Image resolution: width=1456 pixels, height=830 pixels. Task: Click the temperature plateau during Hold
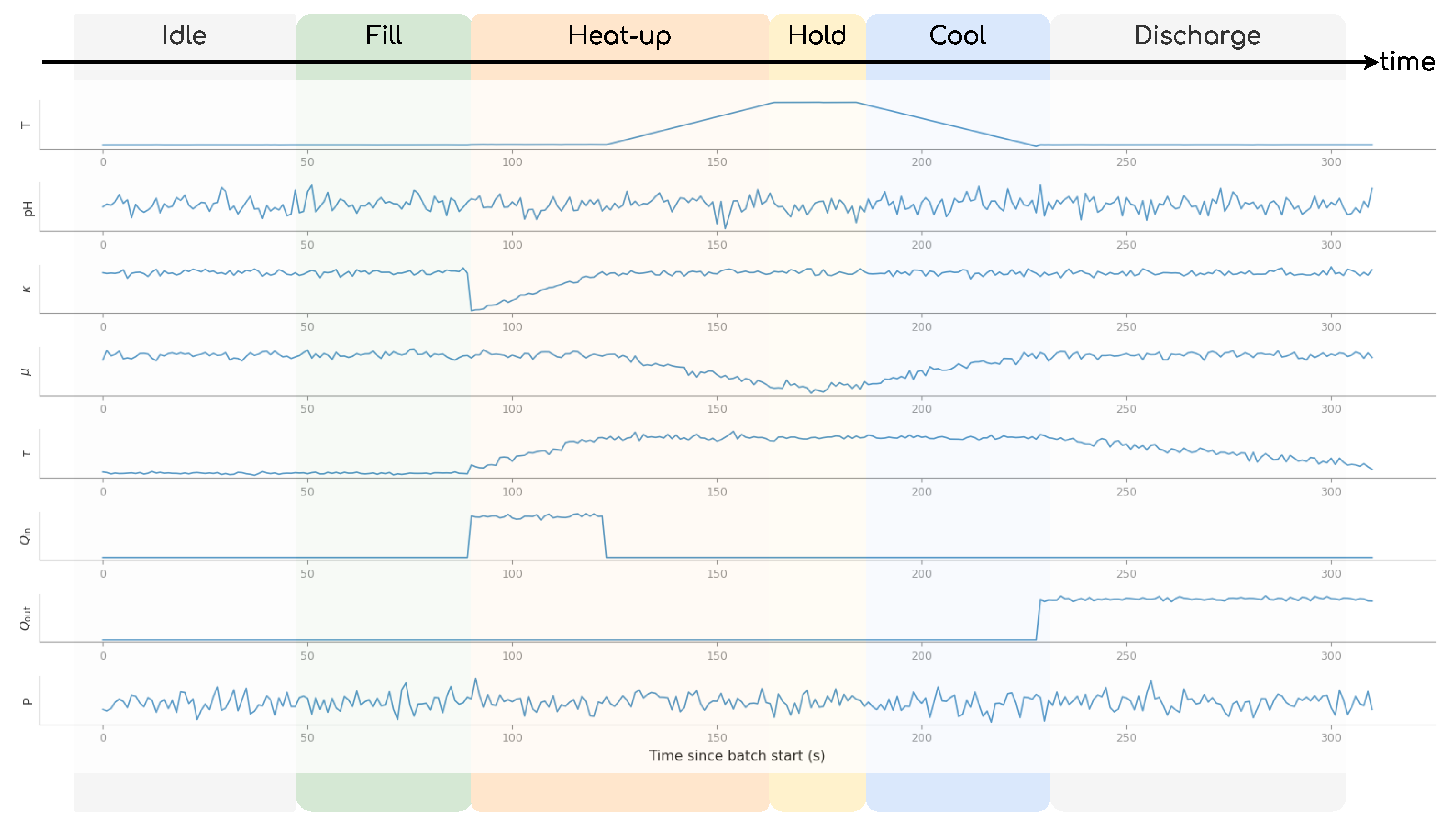(815, 103)
